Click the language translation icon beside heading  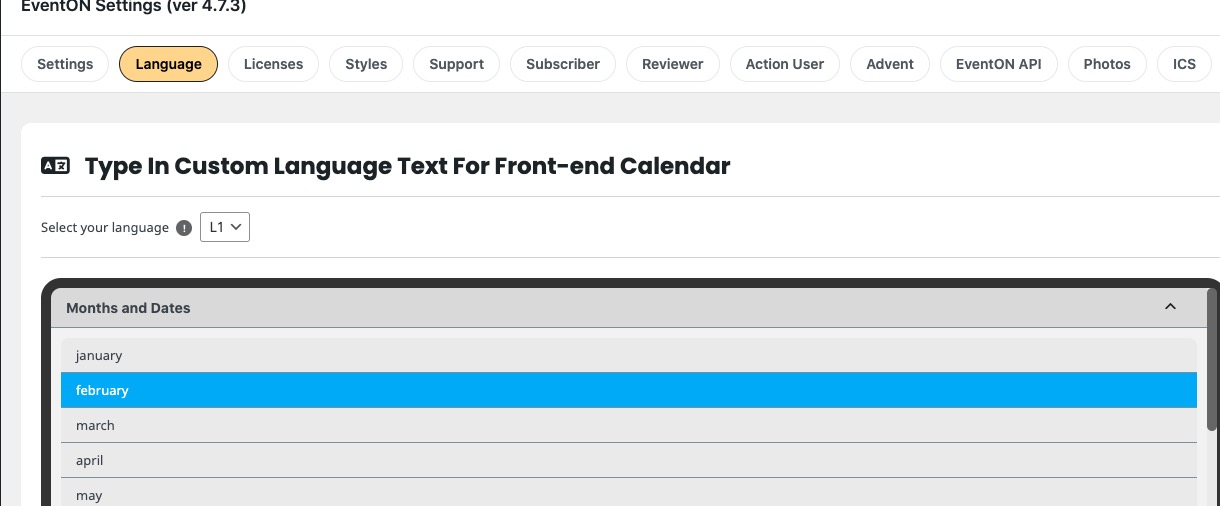click(55, 166)
